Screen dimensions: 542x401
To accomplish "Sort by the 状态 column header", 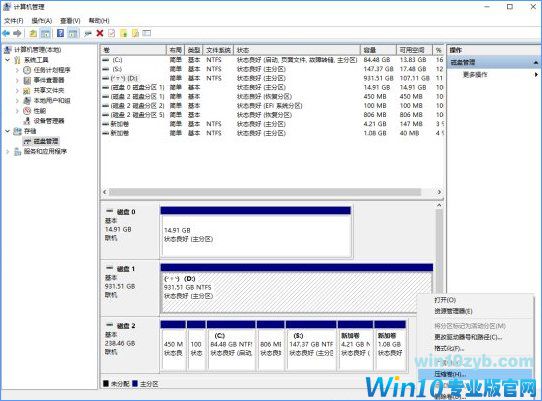I will point(297,50).
